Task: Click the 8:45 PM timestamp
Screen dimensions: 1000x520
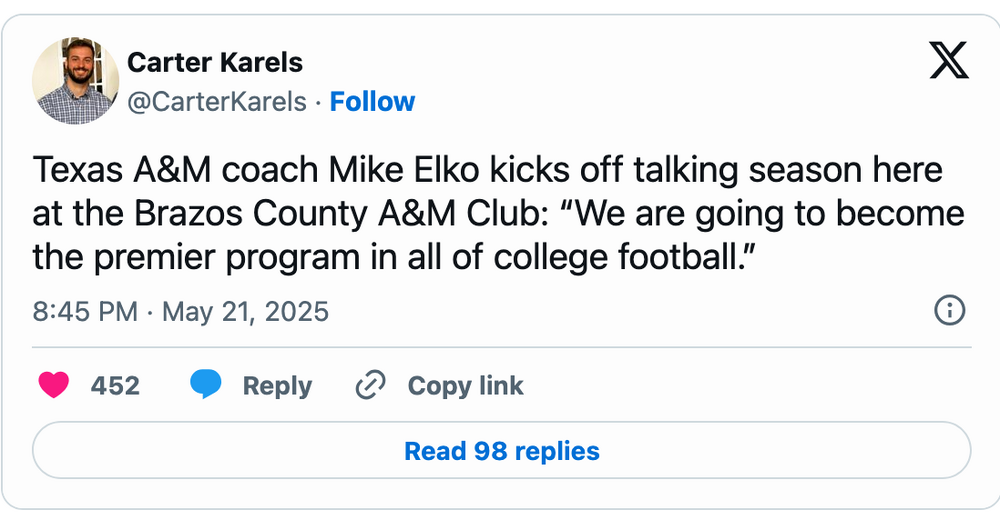Action: (84, 312)
